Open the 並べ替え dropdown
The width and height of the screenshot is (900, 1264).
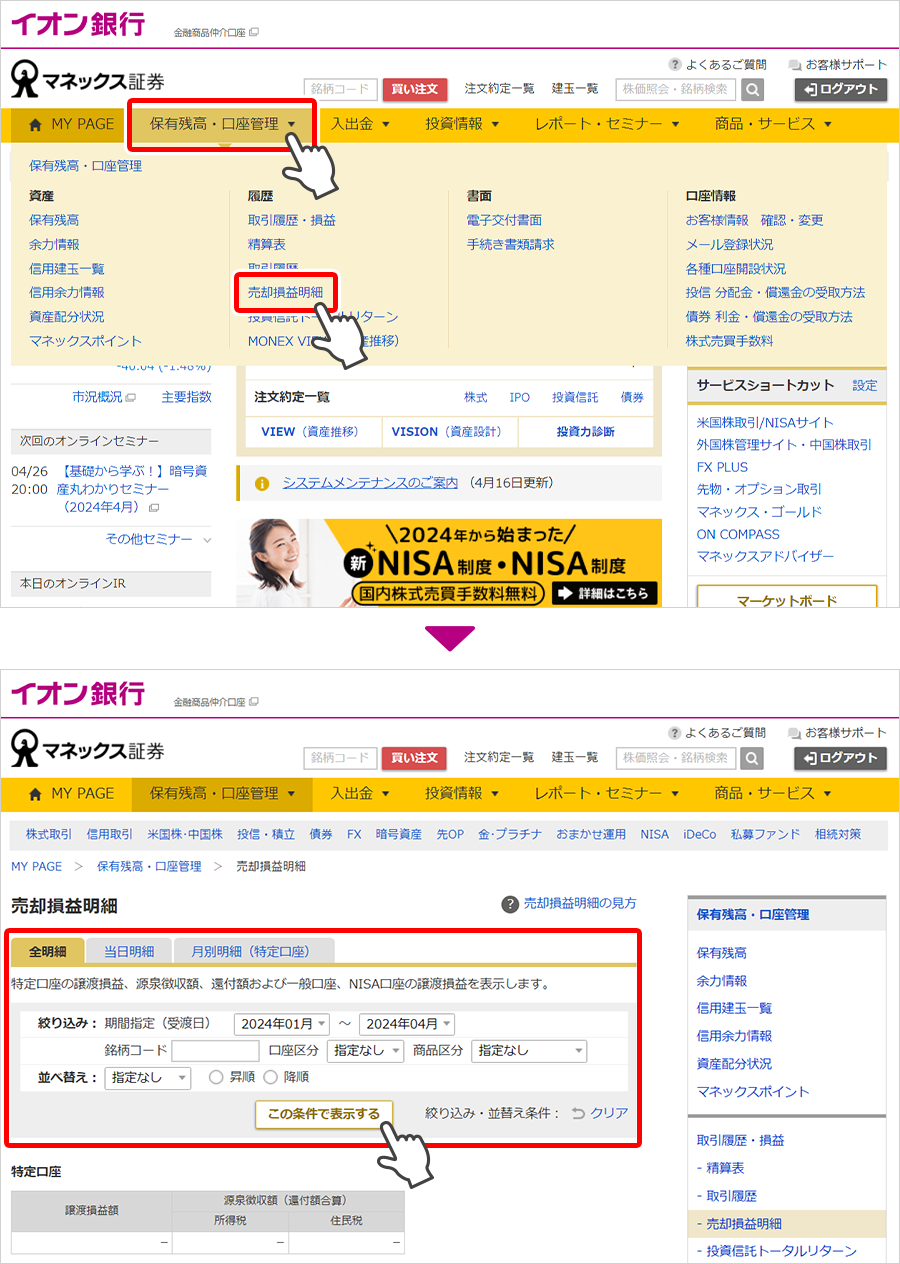pyautogui.click(x=147, y=1078)
